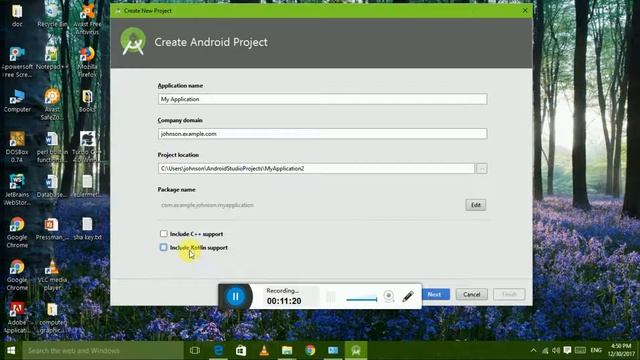Click the taskbar search box
This screenshot has height=360, width=640.
pos(103,350)
